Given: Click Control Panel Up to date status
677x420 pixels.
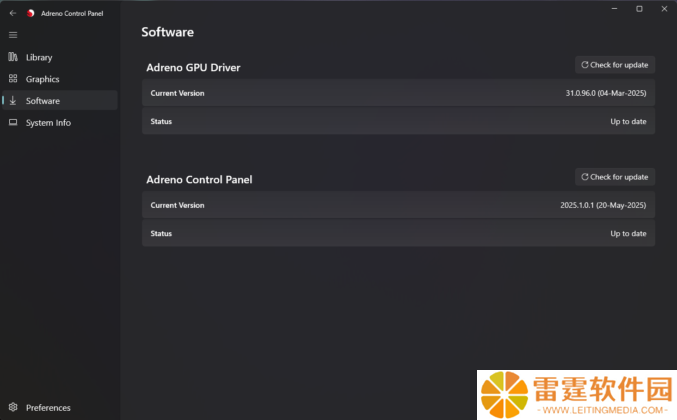Looking at the screenshot, I should [x=628, y=234].
